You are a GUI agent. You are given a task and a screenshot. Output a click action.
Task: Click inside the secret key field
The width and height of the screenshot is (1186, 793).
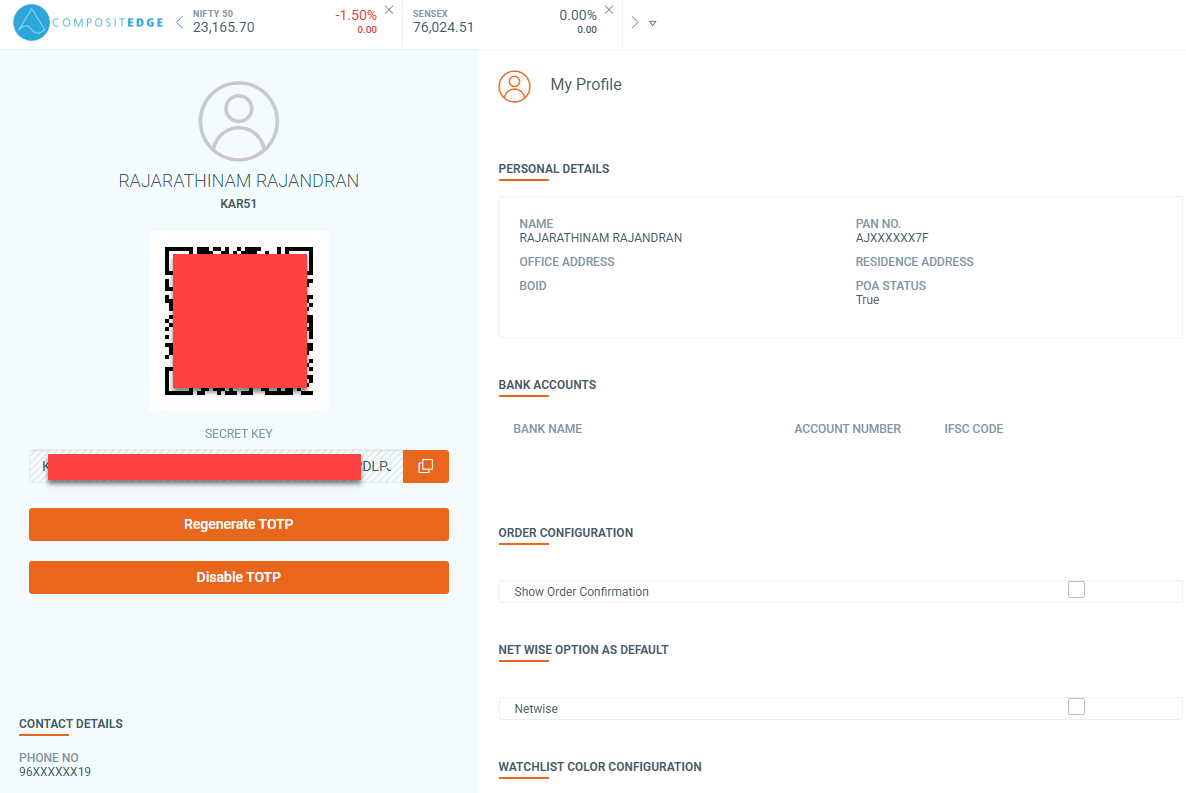point(216,466)
